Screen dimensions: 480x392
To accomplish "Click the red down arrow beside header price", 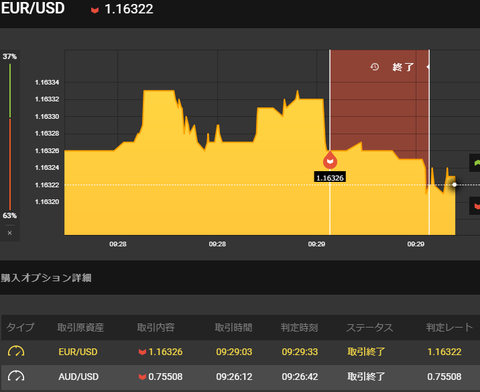I will pos(95,10).
